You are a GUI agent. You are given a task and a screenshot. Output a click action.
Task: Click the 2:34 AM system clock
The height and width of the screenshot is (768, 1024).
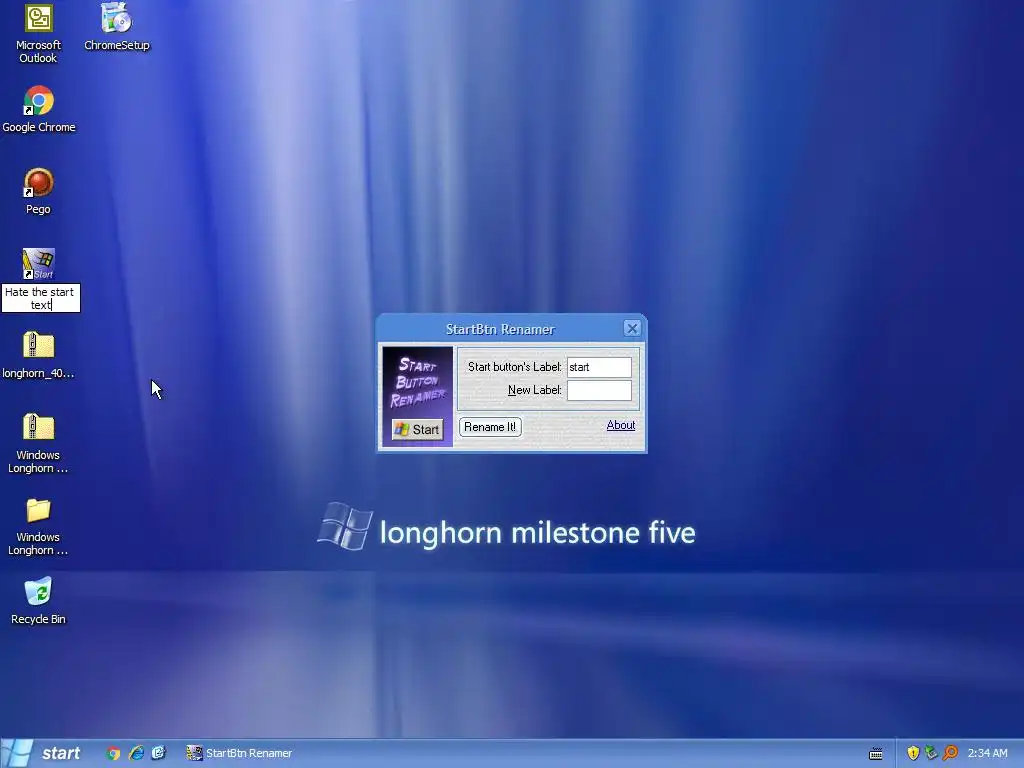(987, 753)
